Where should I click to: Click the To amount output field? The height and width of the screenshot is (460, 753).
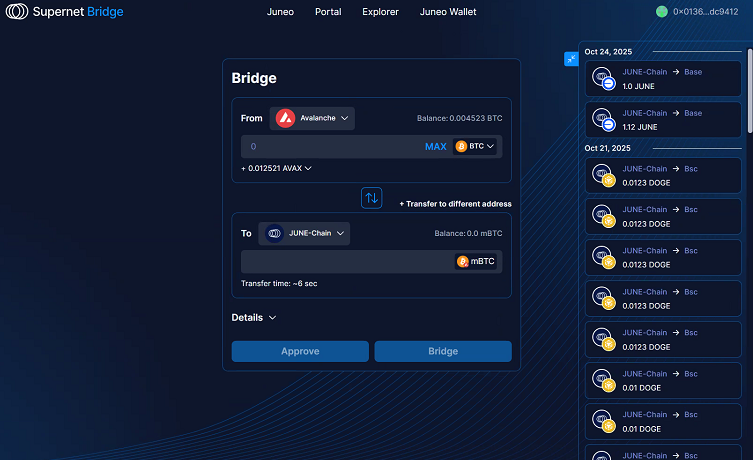372,262
